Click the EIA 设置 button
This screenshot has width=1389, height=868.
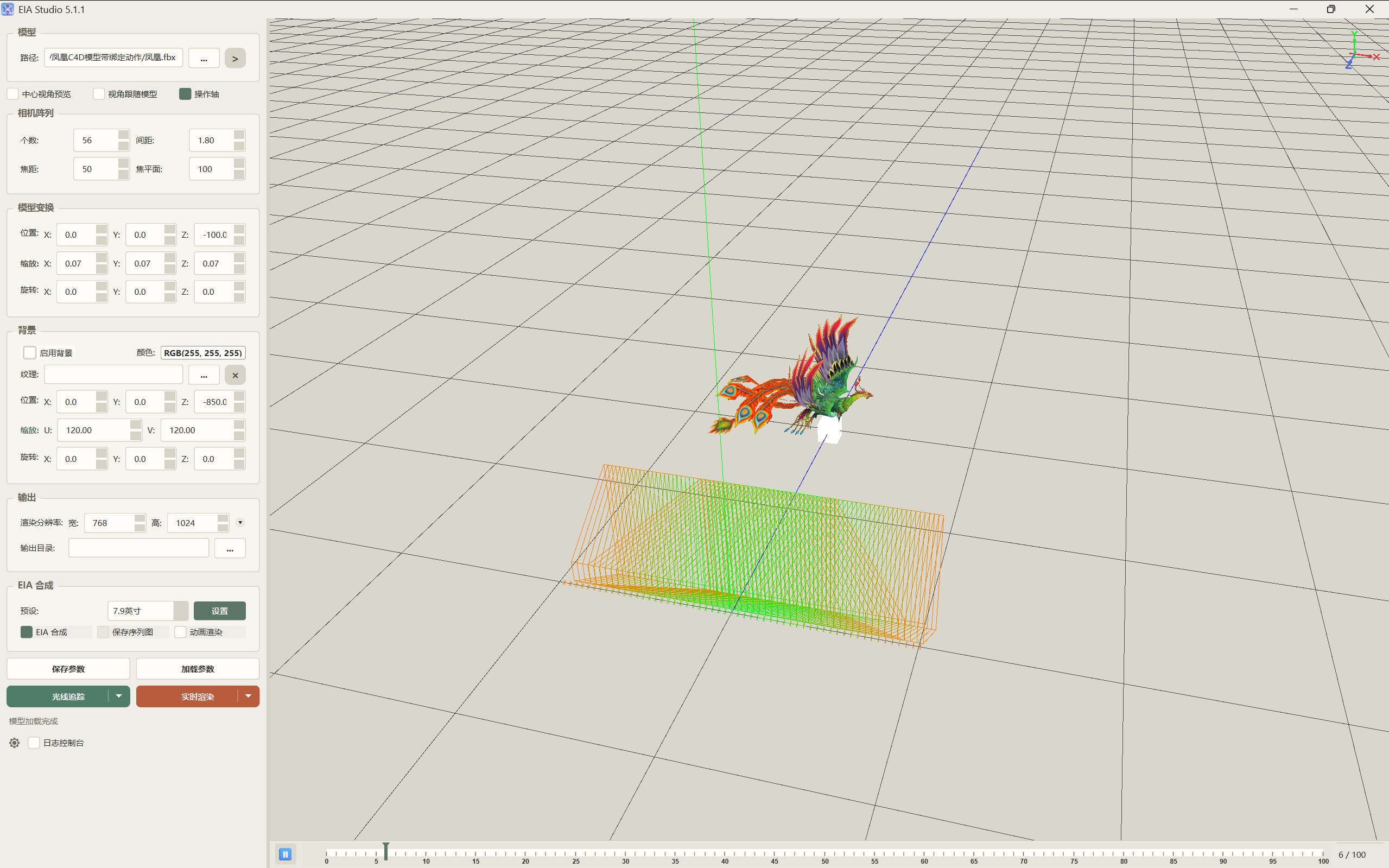point(220,611)
